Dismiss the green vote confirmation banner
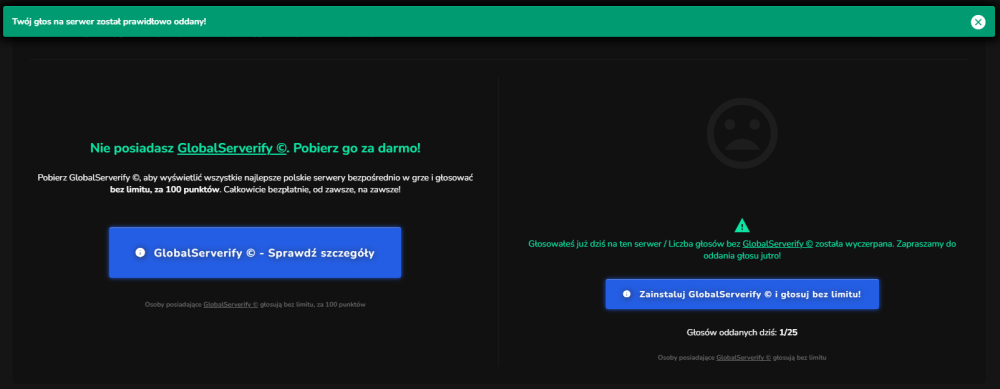This screenshot has width=1000, height=389. coord(978,22)
